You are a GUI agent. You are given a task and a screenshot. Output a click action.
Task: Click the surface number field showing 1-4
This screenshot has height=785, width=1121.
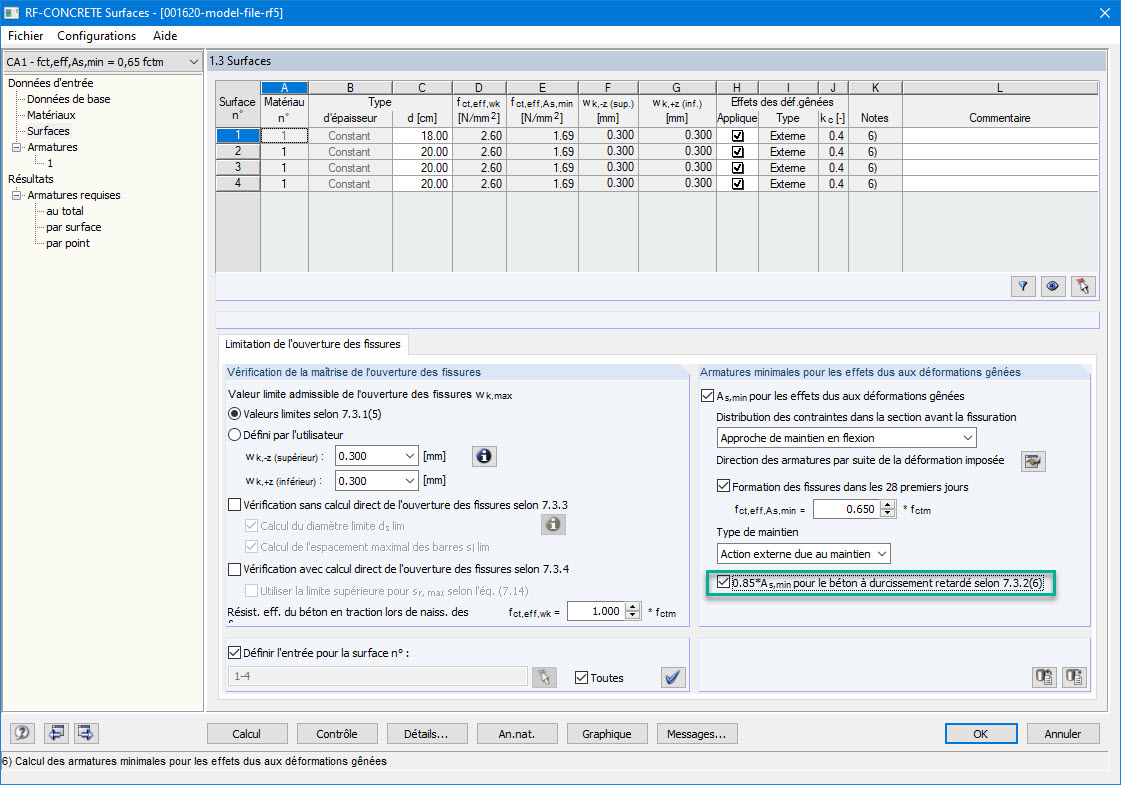pyautogui.click(x=377, y=676)
